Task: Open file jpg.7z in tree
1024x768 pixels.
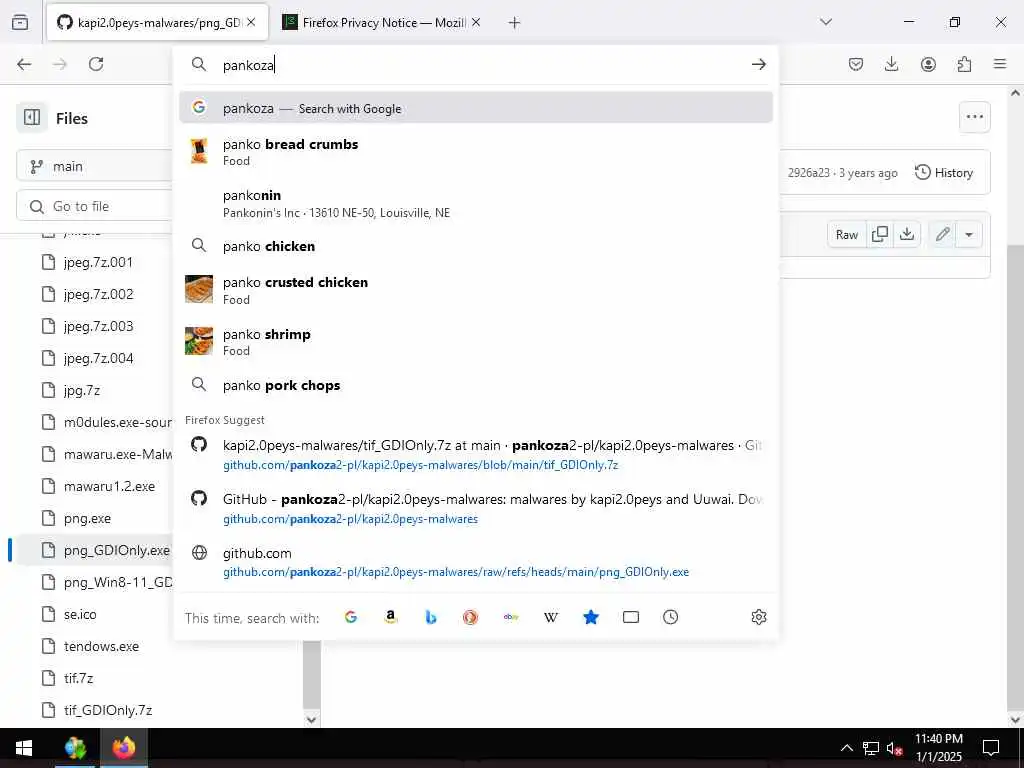Action: [x=82, y=391]
